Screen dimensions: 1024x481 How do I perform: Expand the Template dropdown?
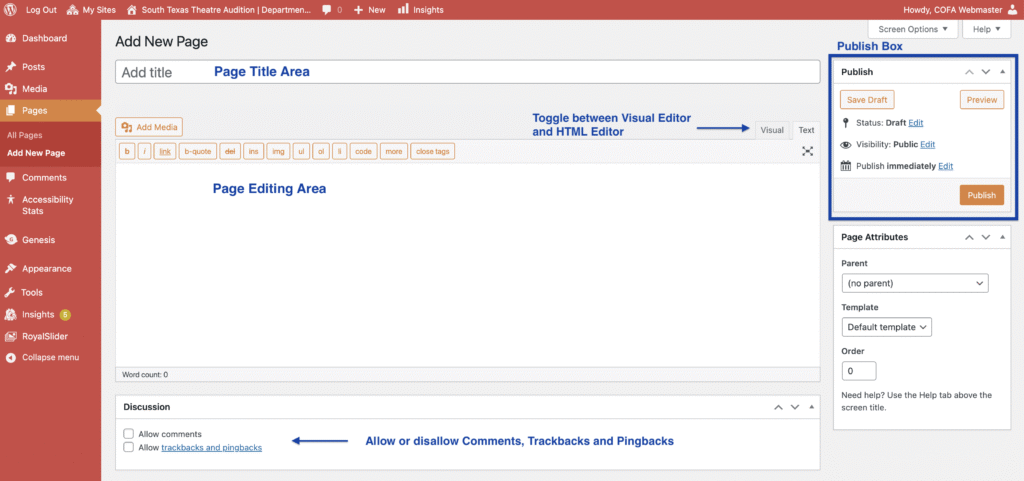887,327
